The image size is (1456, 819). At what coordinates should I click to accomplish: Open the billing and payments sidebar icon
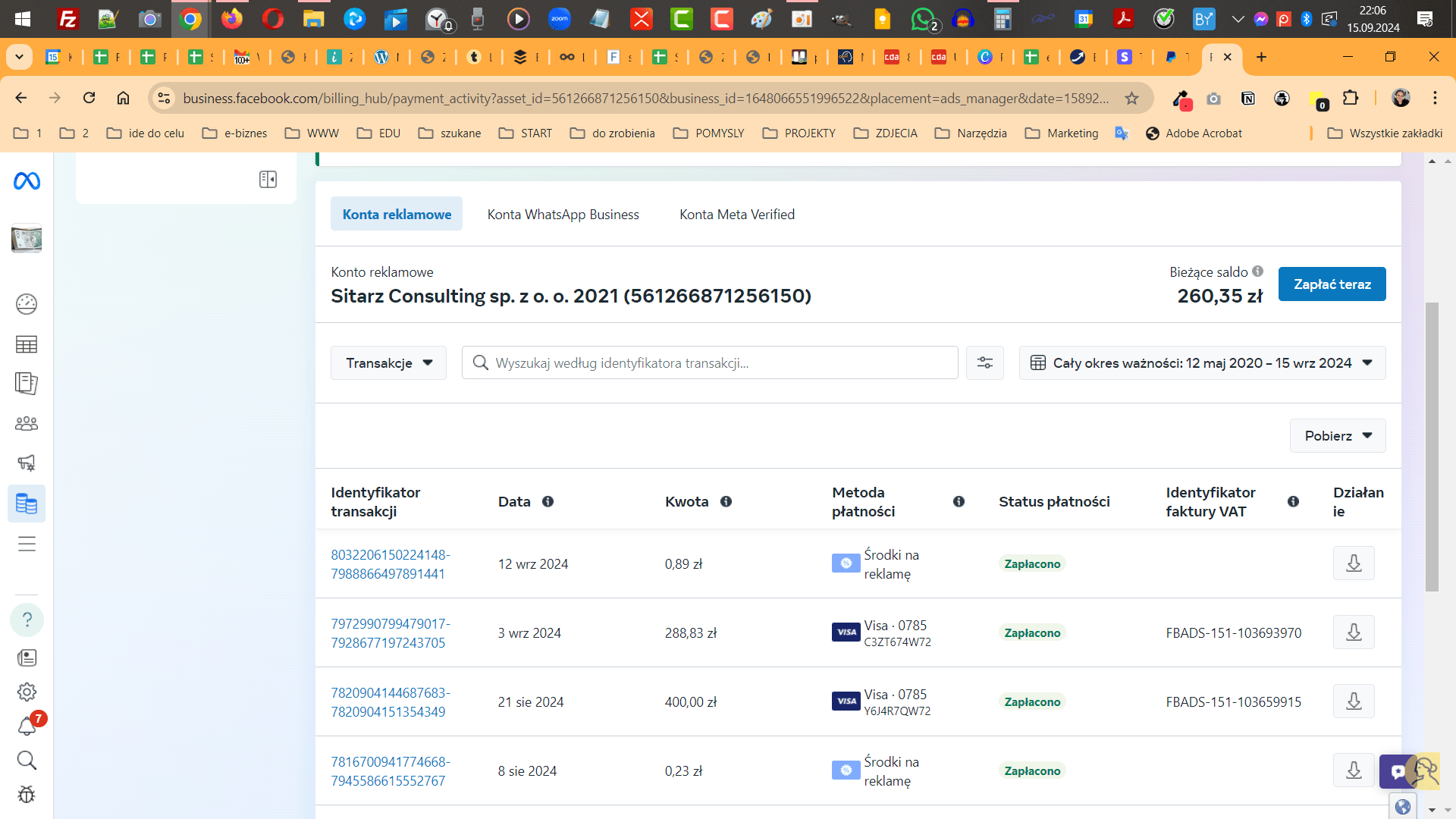(27, 504)
